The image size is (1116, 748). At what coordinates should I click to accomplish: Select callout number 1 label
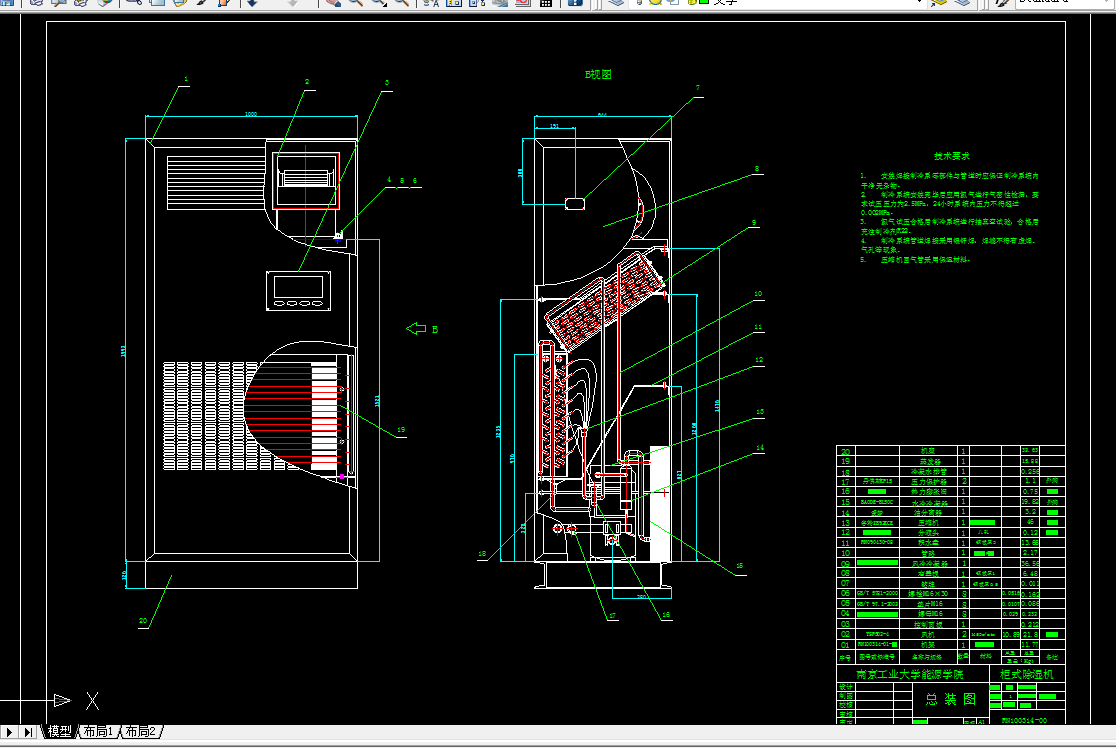point(186,80)
